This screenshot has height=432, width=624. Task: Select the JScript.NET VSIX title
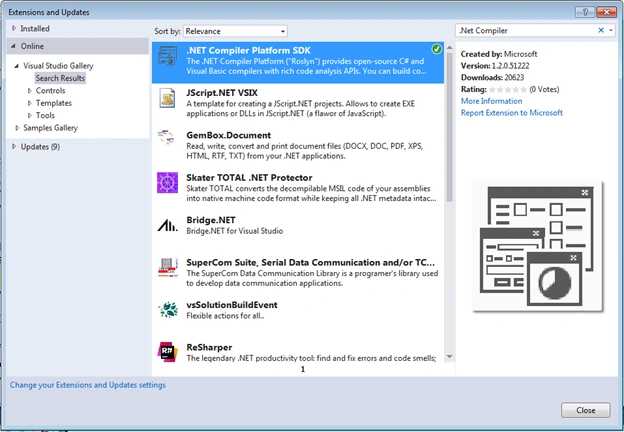tap(222, 93)
